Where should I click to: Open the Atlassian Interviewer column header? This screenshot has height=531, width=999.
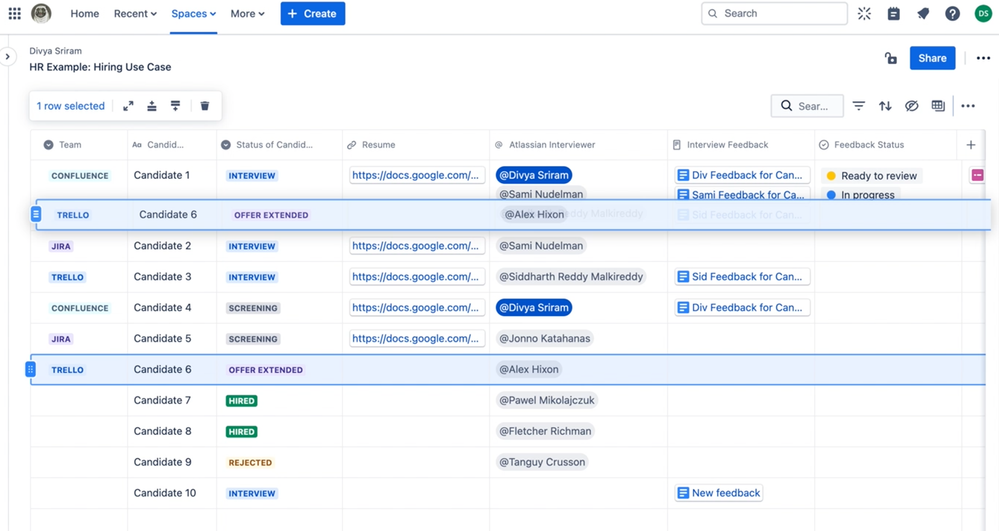click(579, 145)
